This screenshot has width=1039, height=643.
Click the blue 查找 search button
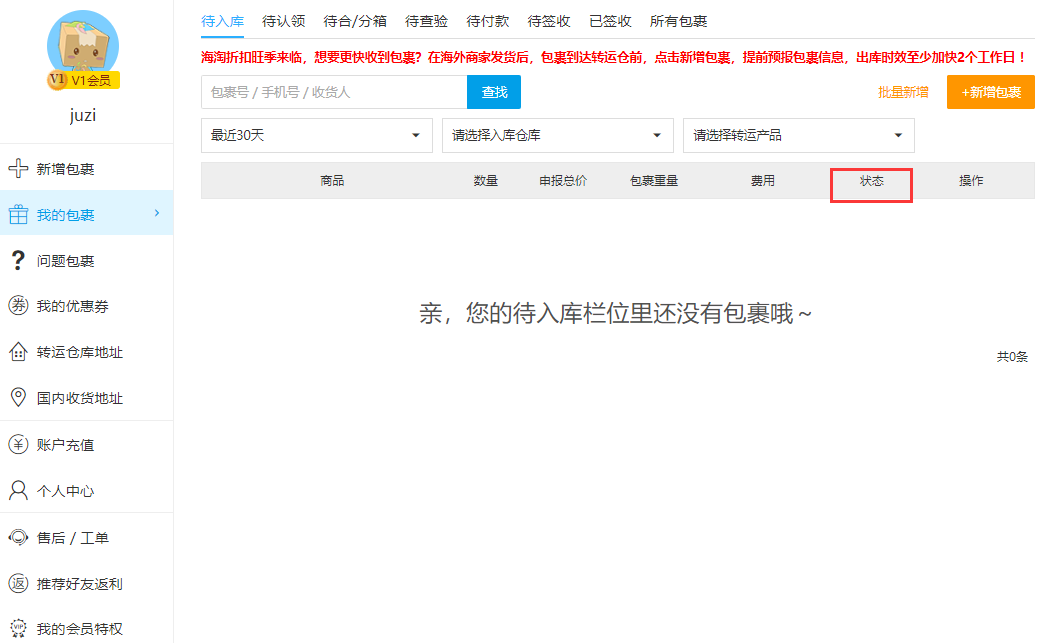click(494, 92)
